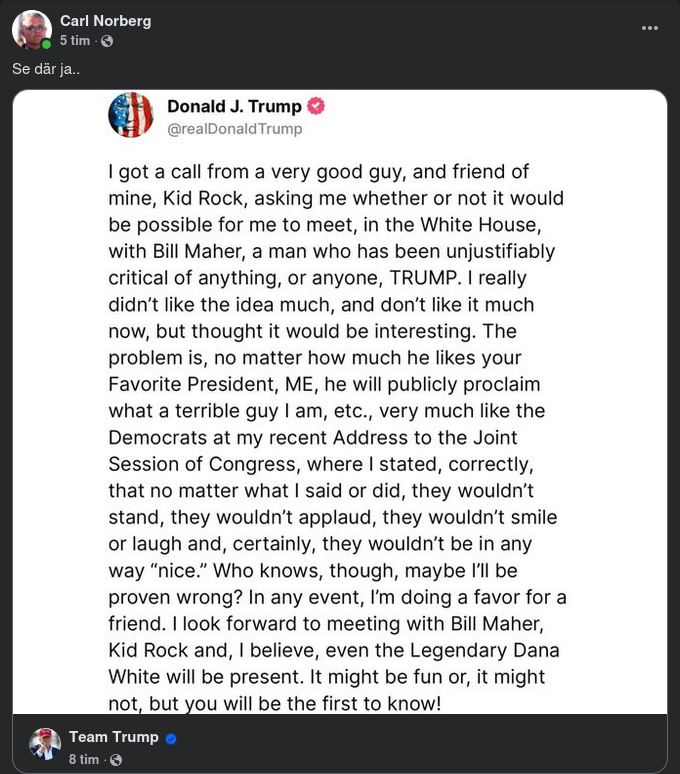
Task: Click the Carl Norberg name link
Action: [x=105, y=21]
